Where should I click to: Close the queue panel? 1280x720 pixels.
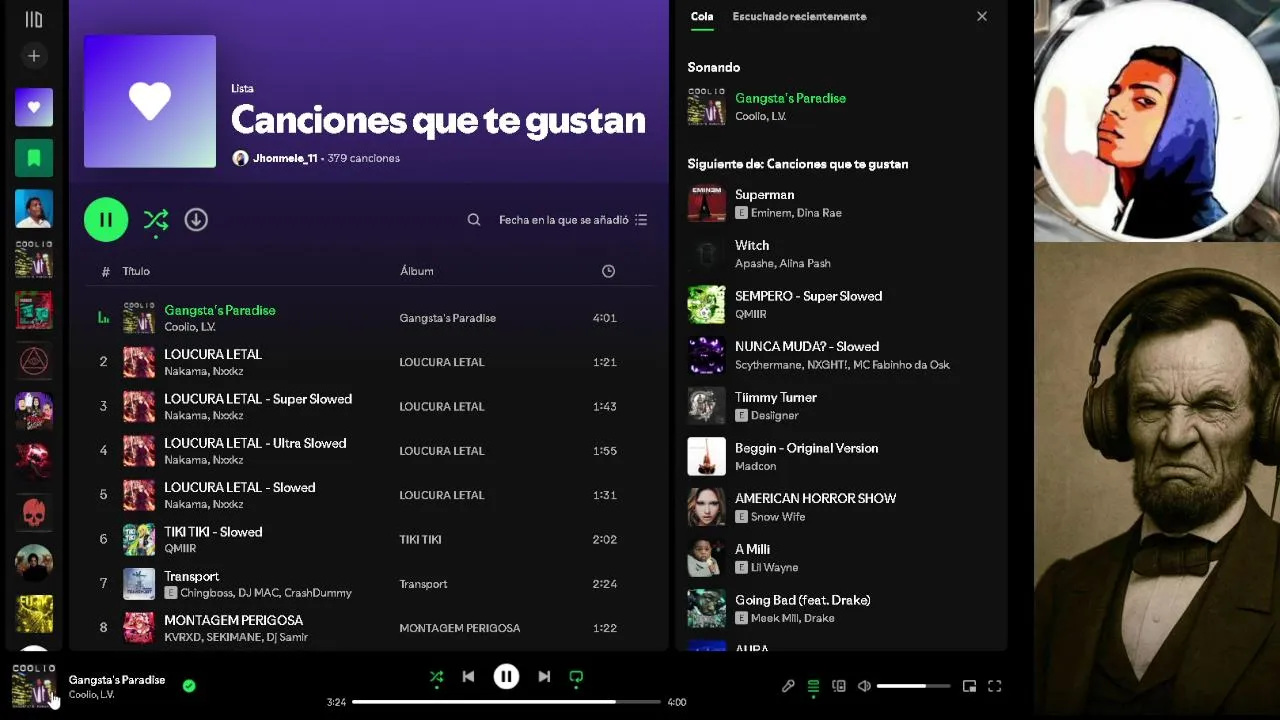click(982, 16)
